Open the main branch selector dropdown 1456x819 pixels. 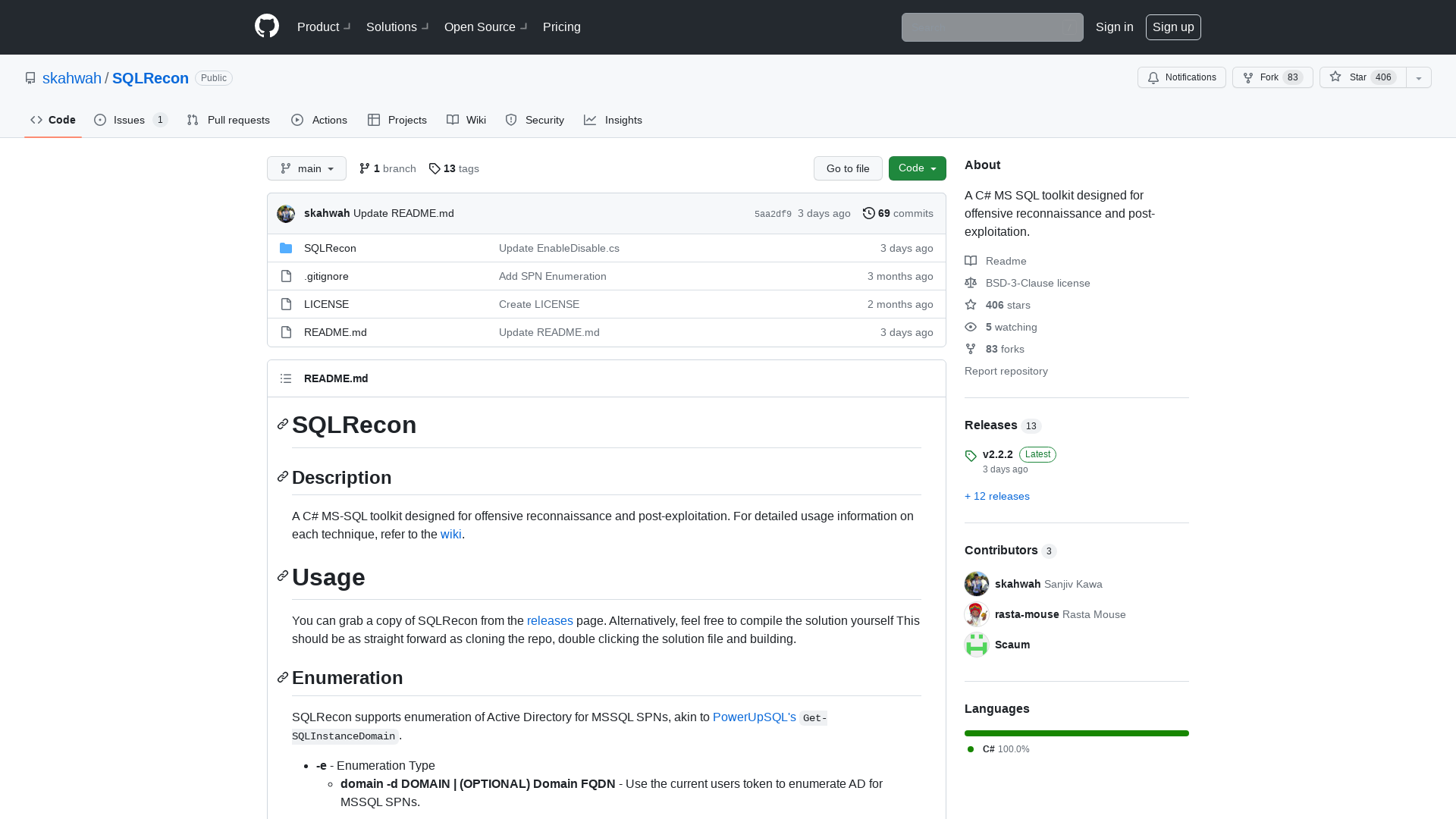click(x=306, y=168)
